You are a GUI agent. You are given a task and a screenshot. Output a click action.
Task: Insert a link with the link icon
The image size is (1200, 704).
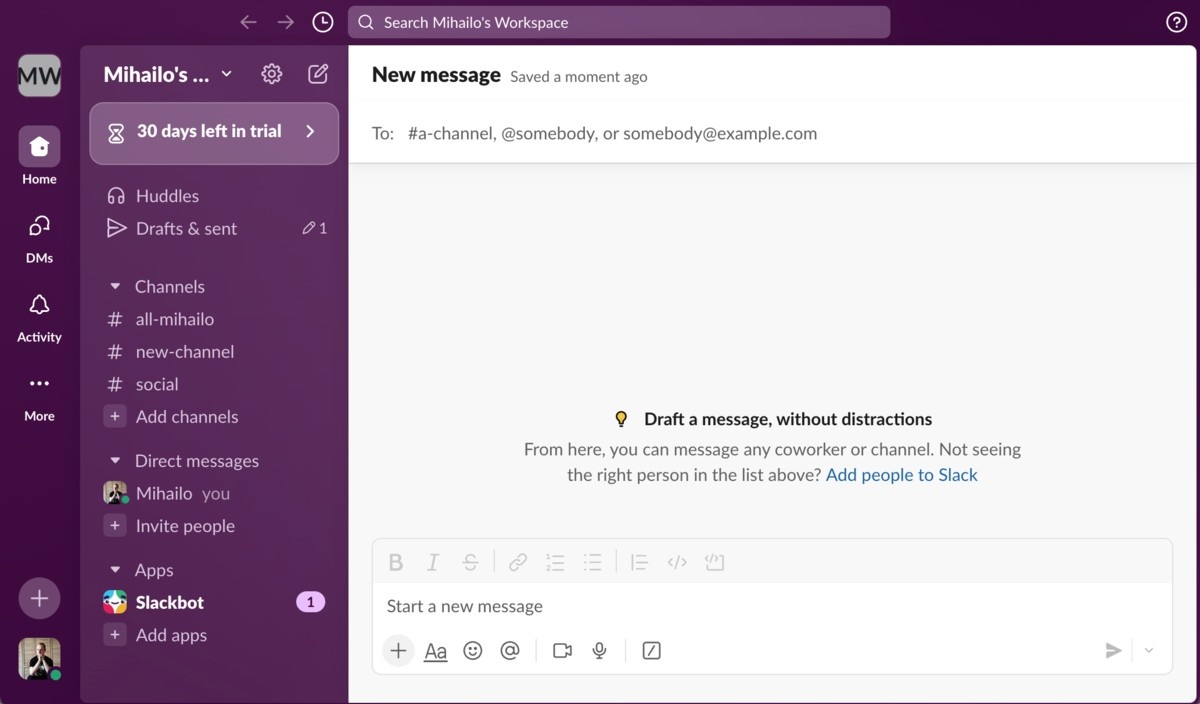[518, 563]
